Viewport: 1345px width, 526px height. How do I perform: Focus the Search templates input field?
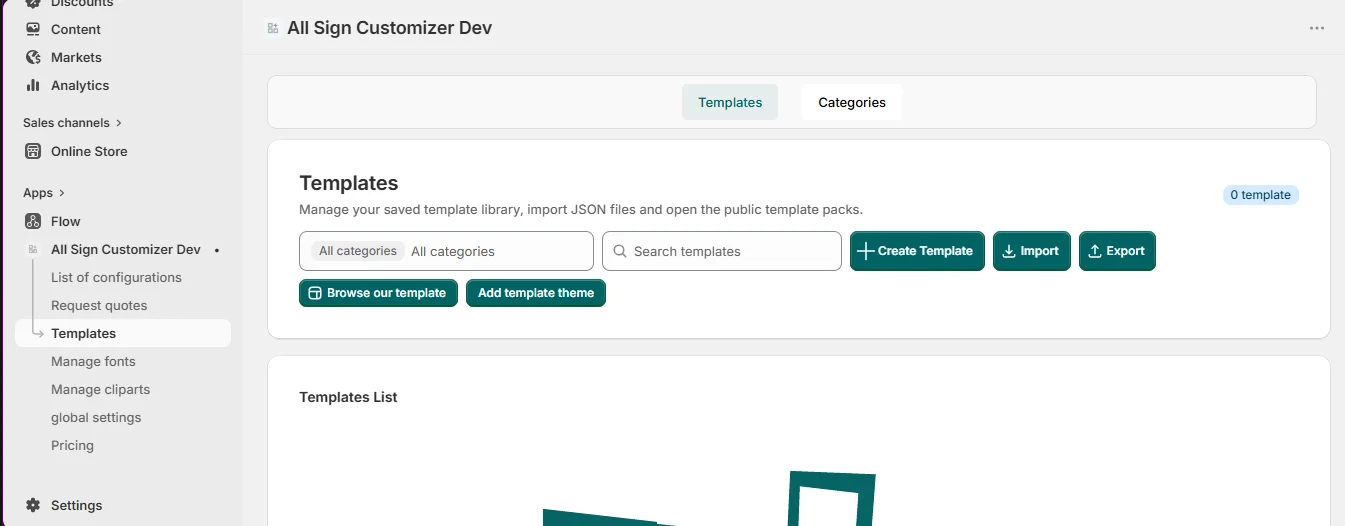722,251
